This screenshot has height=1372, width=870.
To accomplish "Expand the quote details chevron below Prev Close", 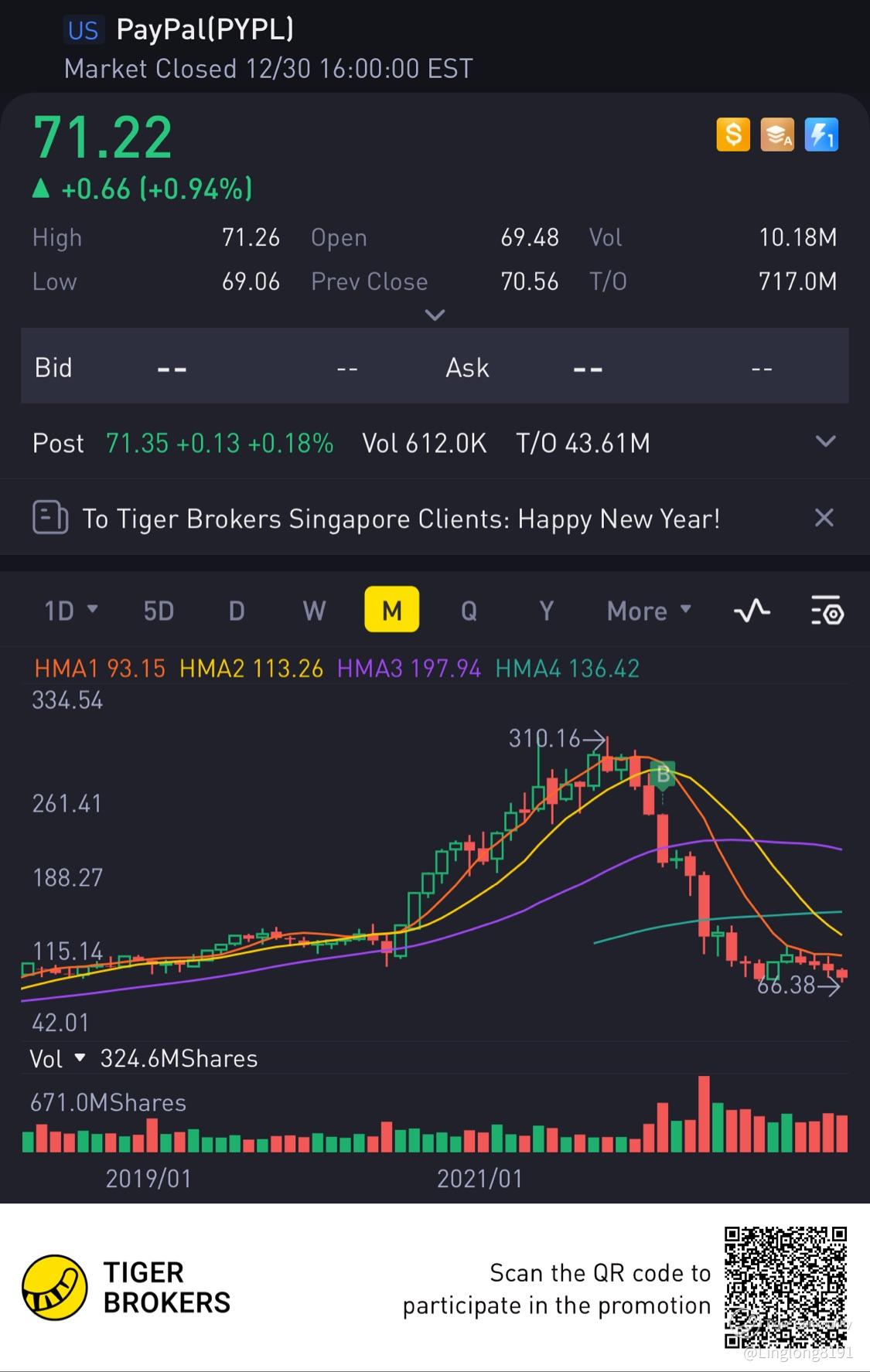I will pos(435,315).
